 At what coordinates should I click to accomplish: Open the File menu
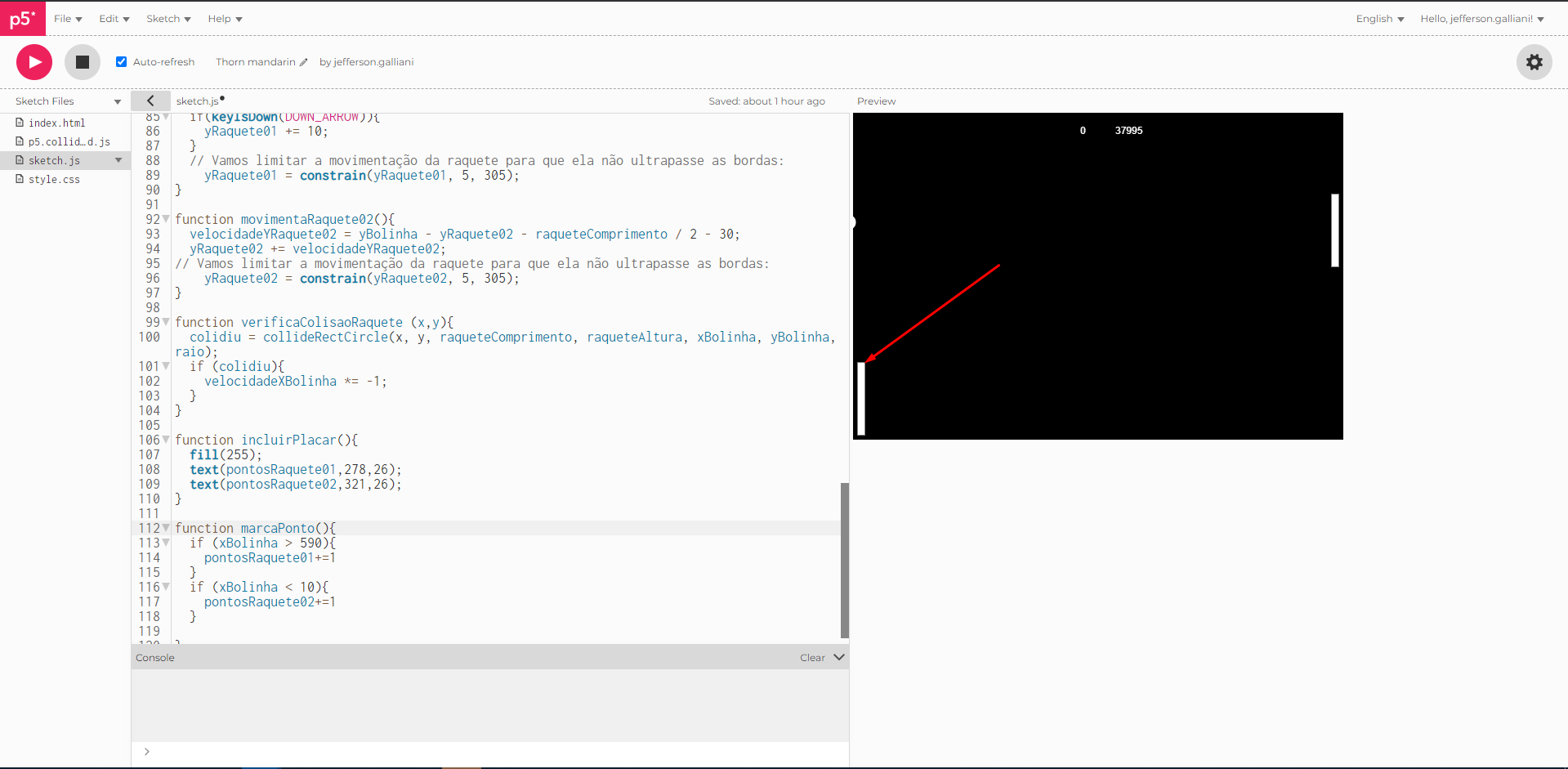(68, 19)
